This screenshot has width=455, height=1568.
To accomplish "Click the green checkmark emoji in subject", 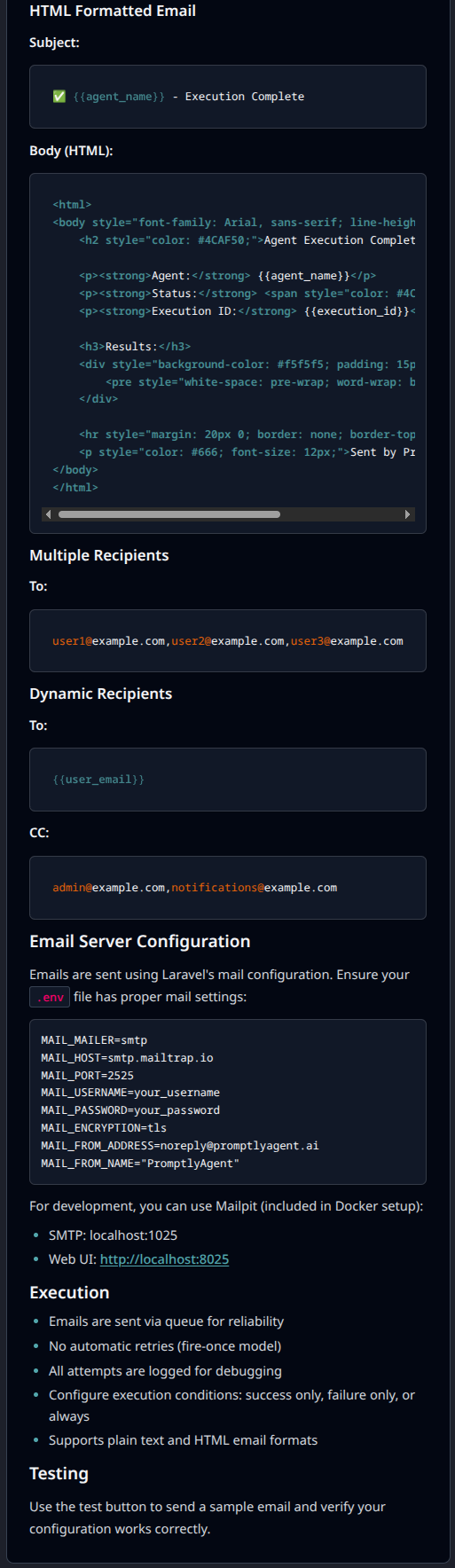I will [x=59, y=97].
